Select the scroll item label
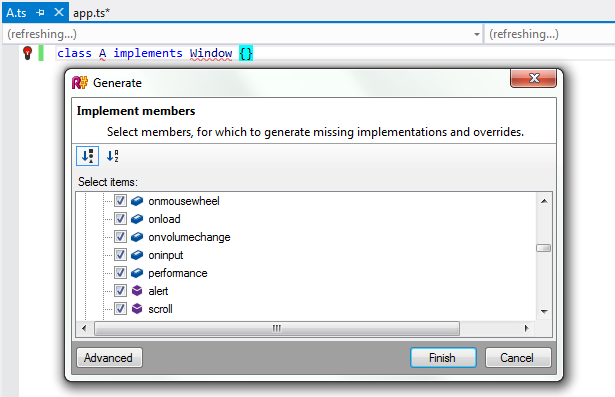The width and height of the screenshot is (615, 397). pyautogui.click(x=160, y=310)
